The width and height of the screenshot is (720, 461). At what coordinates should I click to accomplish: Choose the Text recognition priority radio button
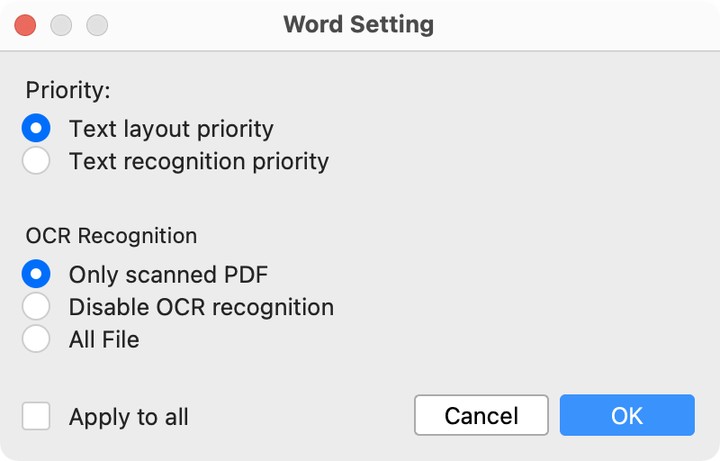tap(36, 160)
